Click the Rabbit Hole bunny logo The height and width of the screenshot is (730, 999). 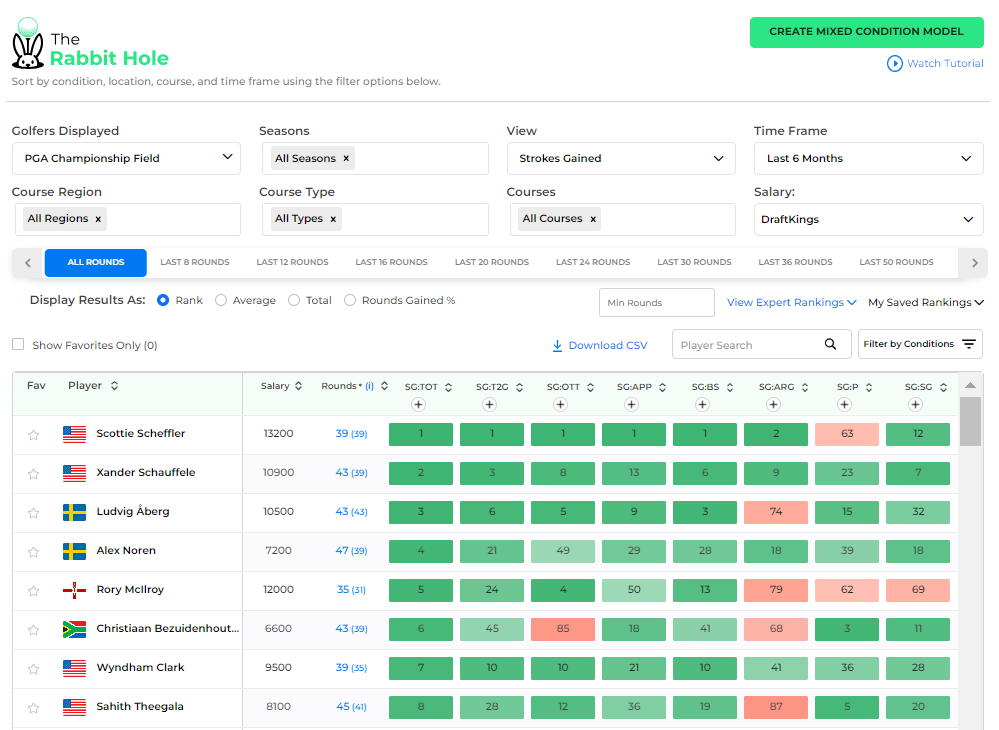point(27,44)
